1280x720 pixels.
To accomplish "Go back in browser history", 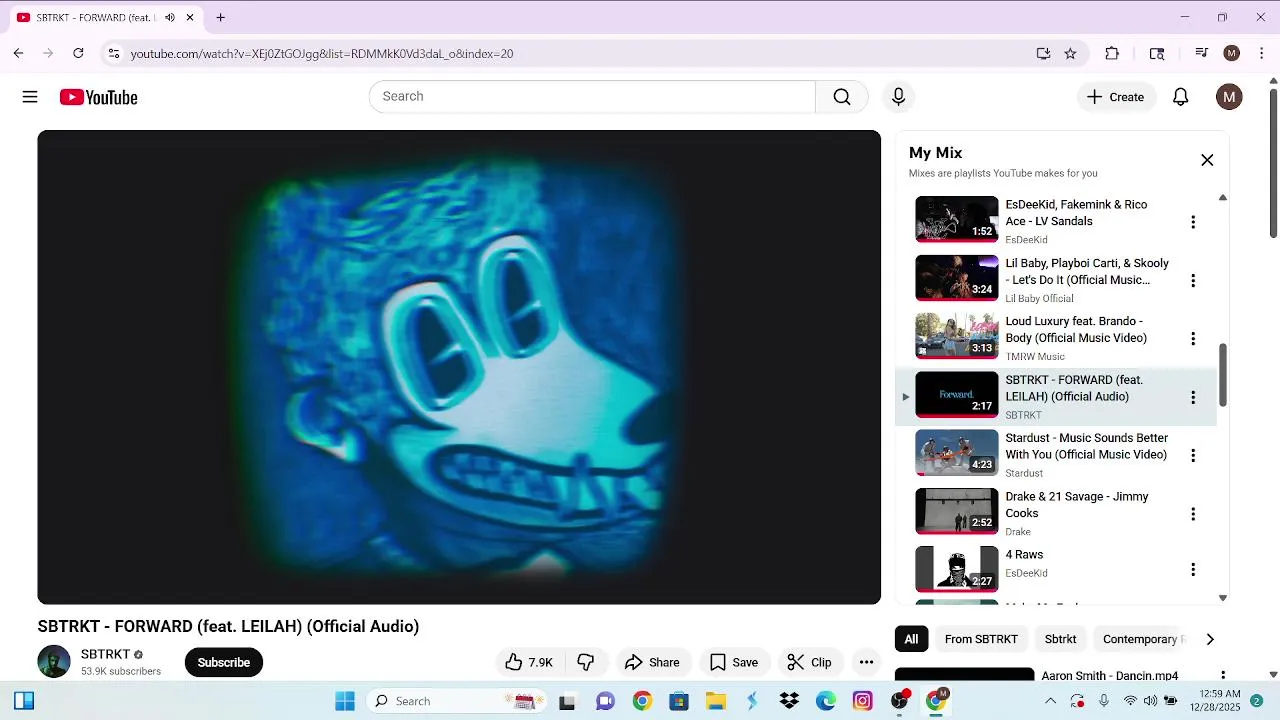I will [18, 53].
